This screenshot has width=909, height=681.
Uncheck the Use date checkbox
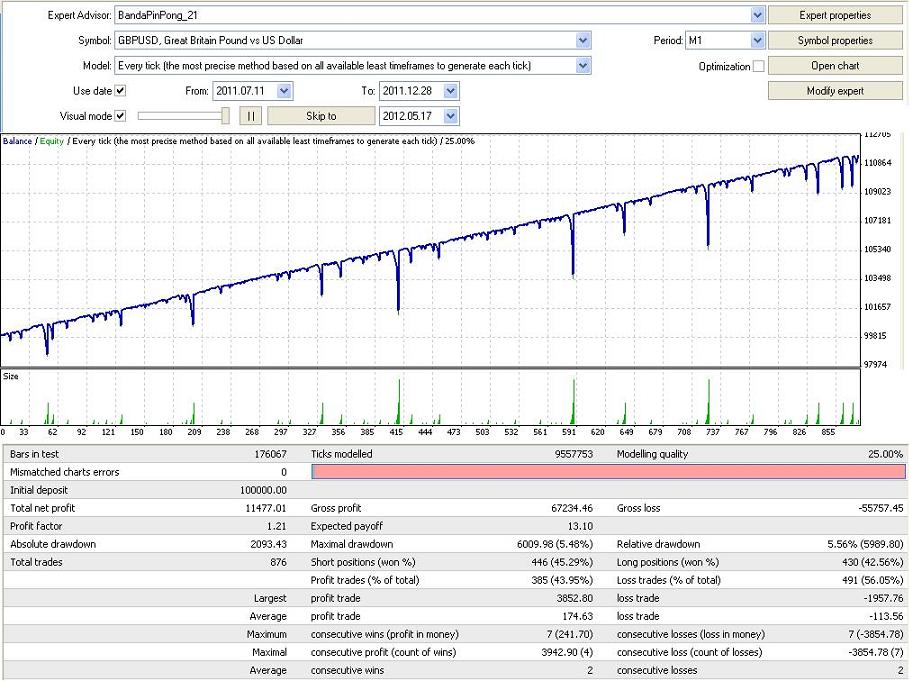(121, 91)
